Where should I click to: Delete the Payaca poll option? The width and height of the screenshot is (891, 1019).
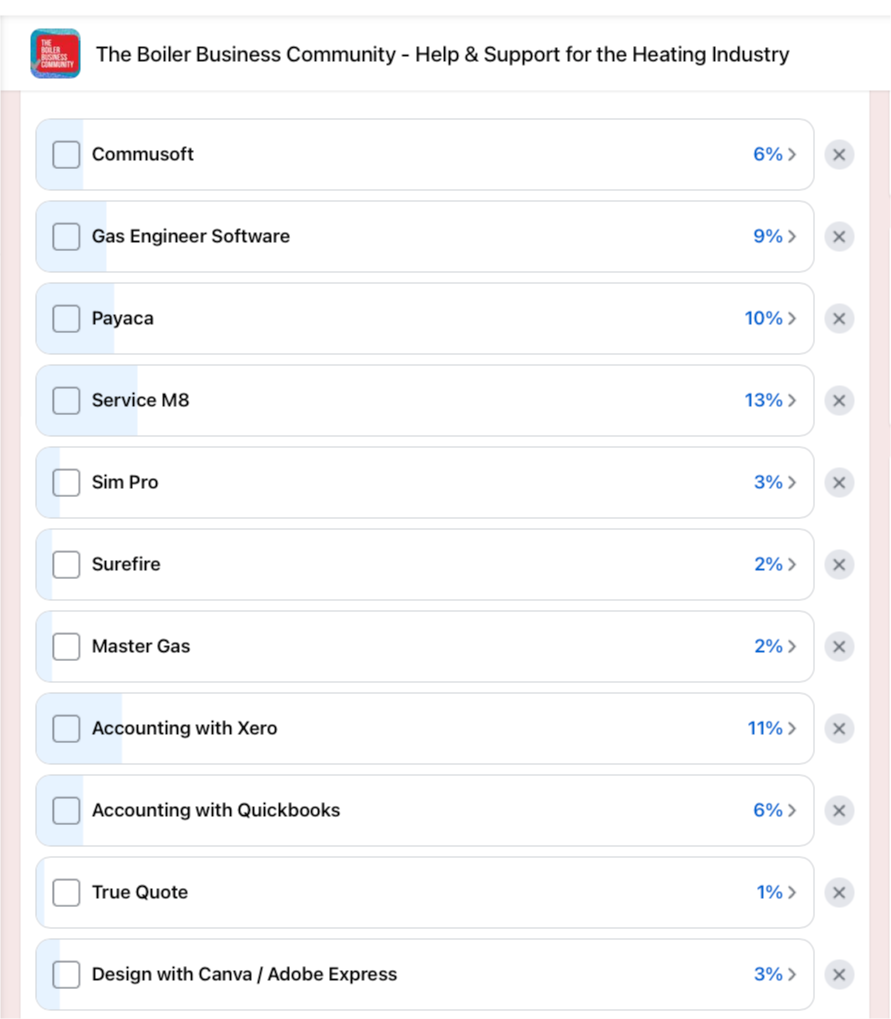(839, 319)
